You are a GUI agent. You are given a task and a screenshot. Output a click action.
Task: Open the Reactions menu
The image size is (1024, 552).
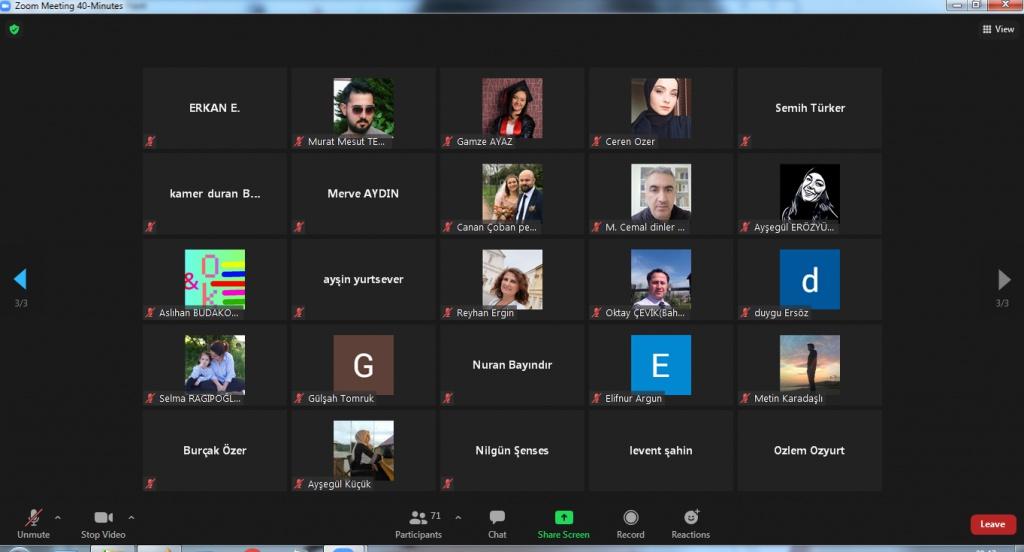pos(690,523)
